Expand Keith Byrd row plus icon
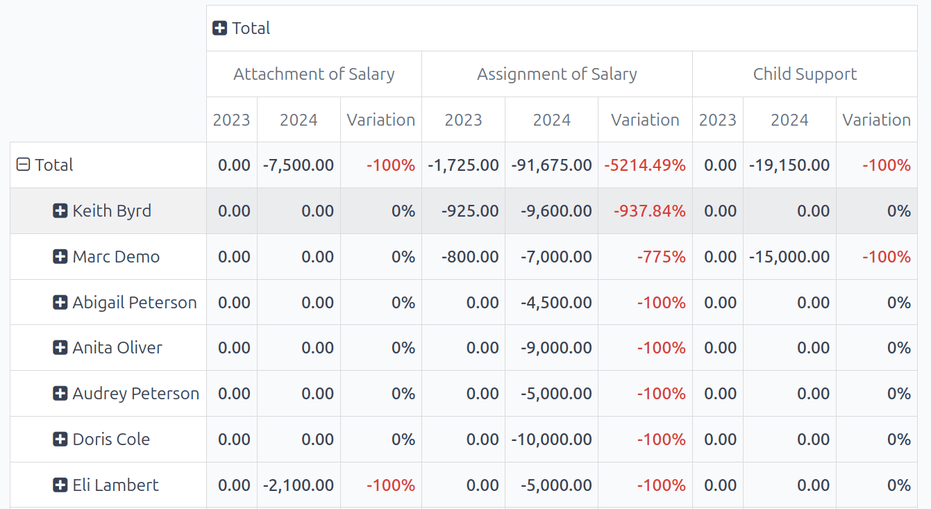Image resolution: width=931 pixels, height=509 pixels. point(60,211)
